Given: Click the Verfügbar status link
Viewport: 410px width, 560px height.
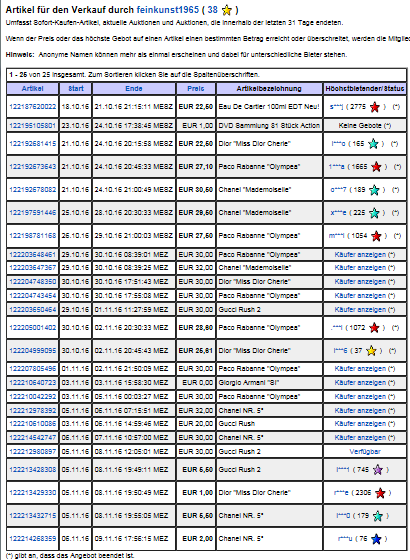Looking at the screenshot, I should pyautogui.click(x=365, y=451).
